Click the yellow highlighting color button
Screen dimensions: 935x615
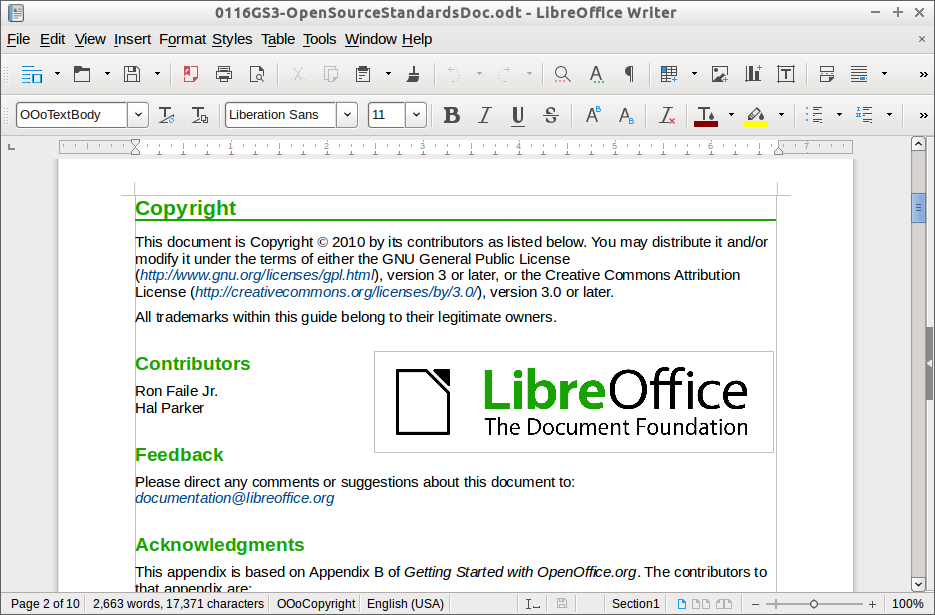pyautogui.click(x=756, y=115)
